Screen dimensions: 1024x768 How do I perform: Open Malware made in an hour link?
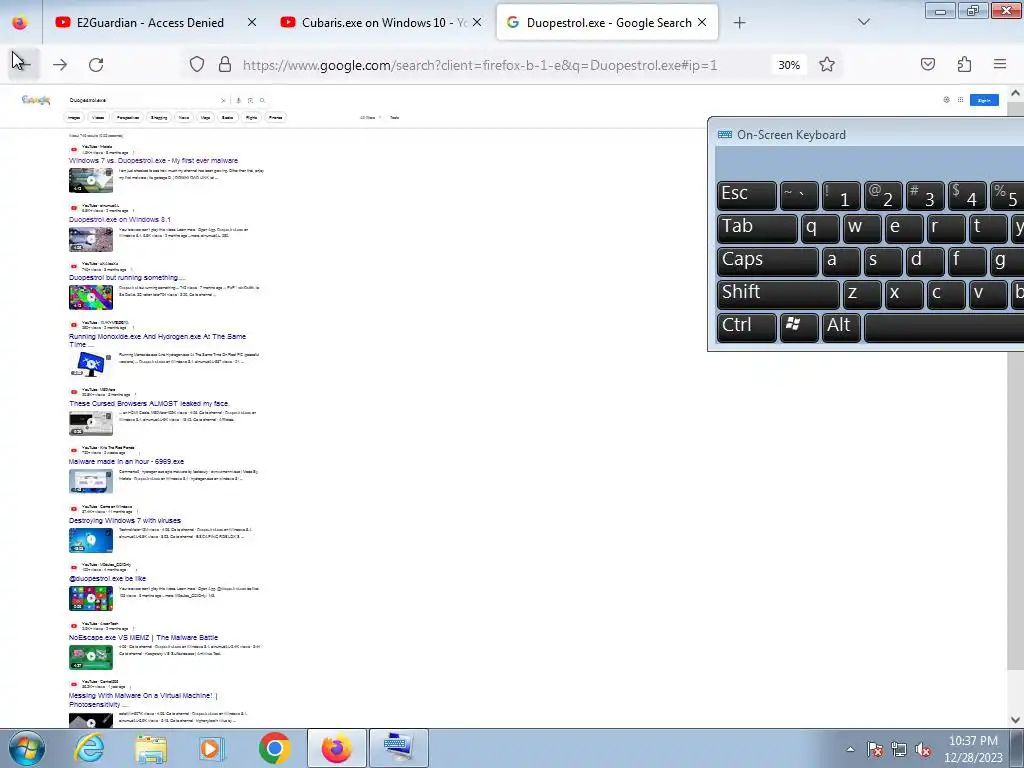pos(127,462)
